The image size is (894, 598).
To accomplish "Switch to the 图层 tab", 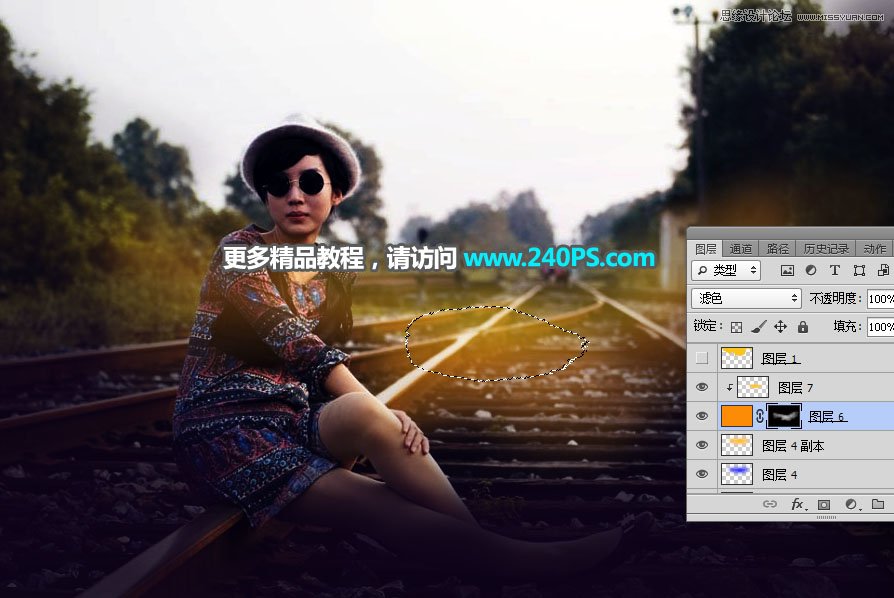I will click(x=705, y=249).
